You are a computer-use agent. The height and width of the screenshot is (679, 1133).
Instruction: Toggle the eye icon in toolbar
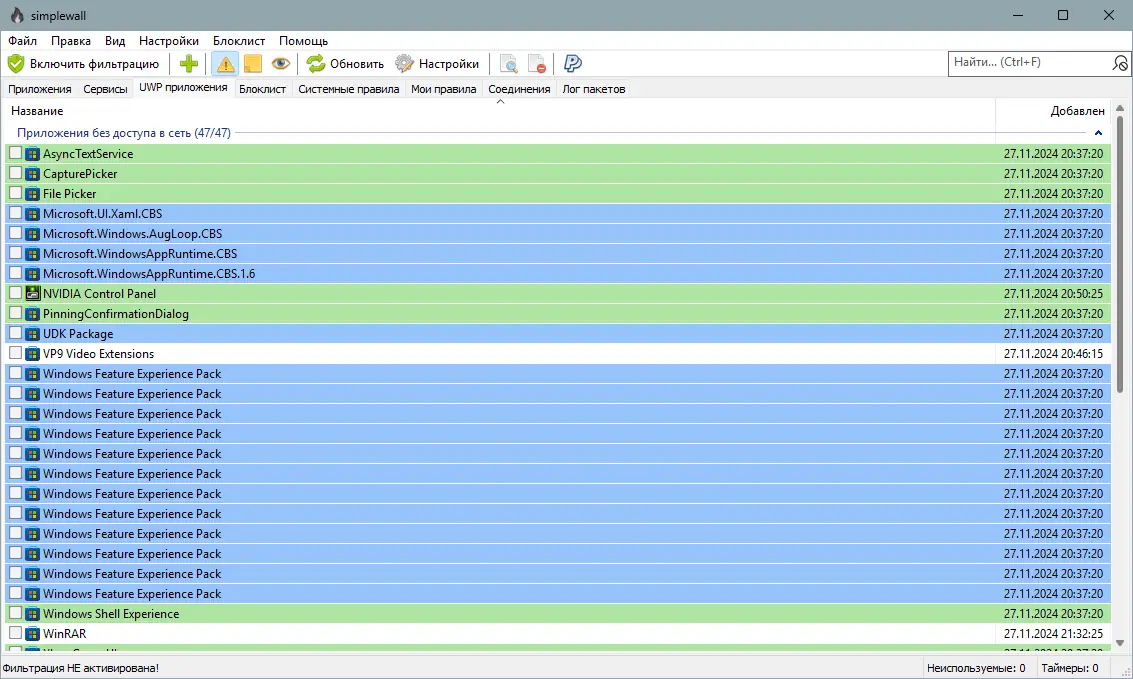[280, 64]
